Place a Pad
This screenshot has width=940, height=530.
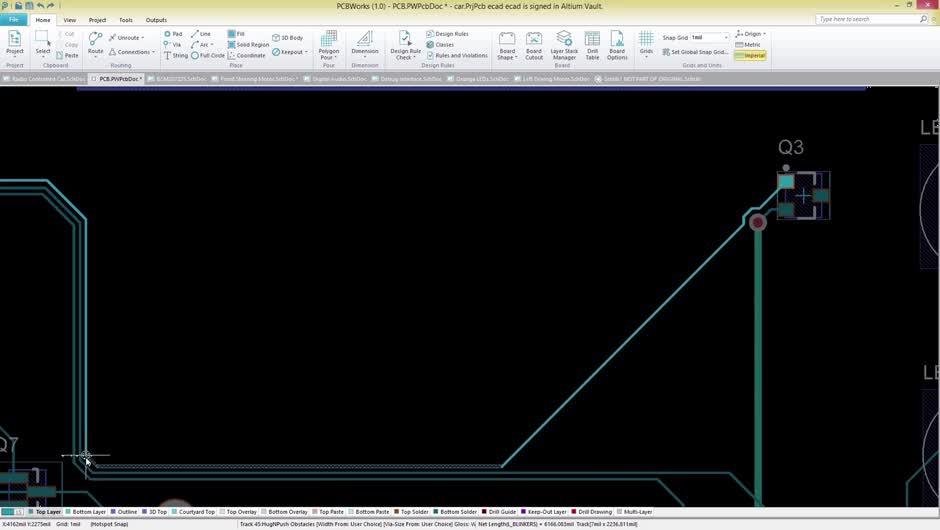[173, 34]
